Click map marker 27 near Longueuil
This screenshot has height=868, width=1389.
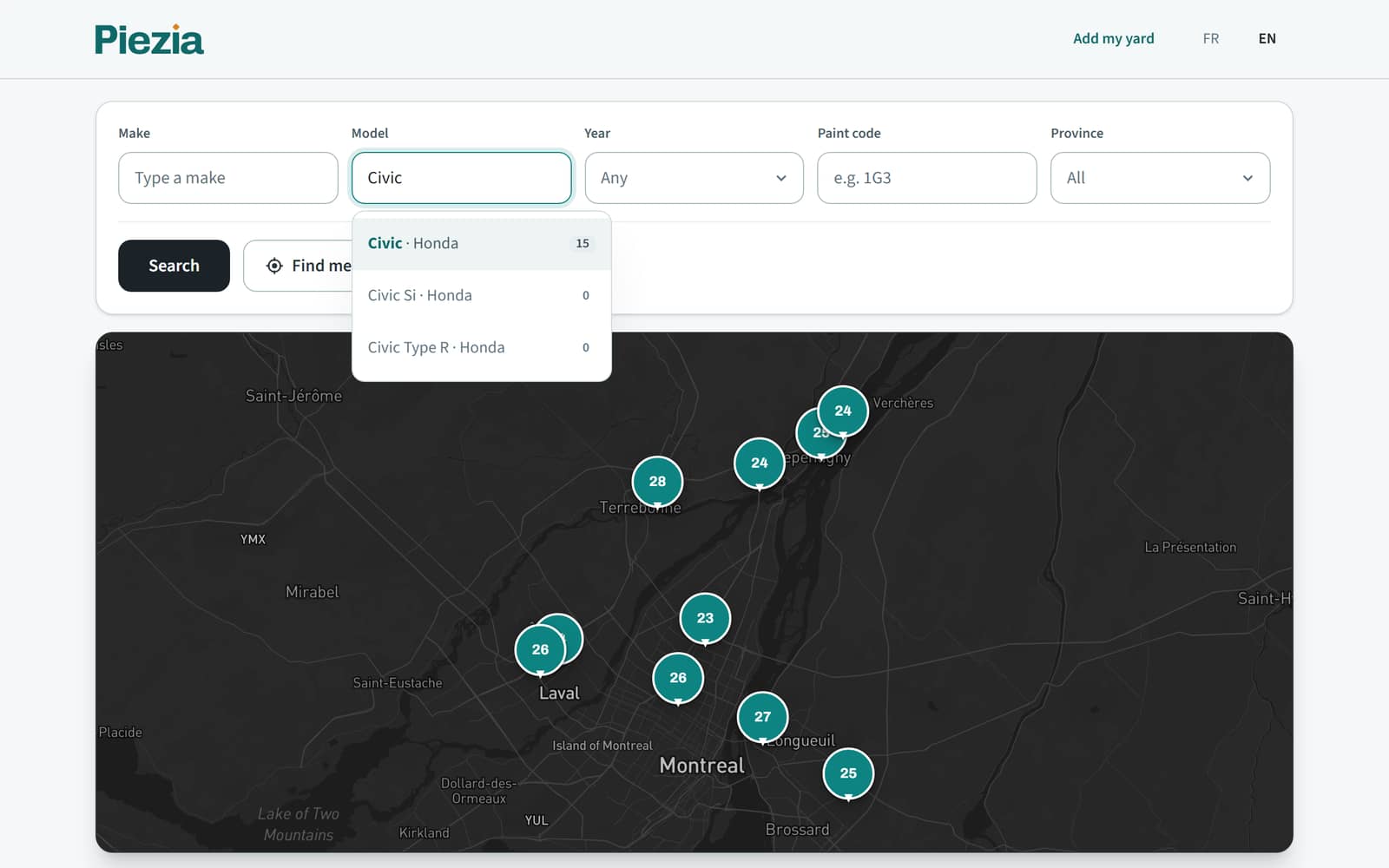pyautogui.click(x=762, y=717)
